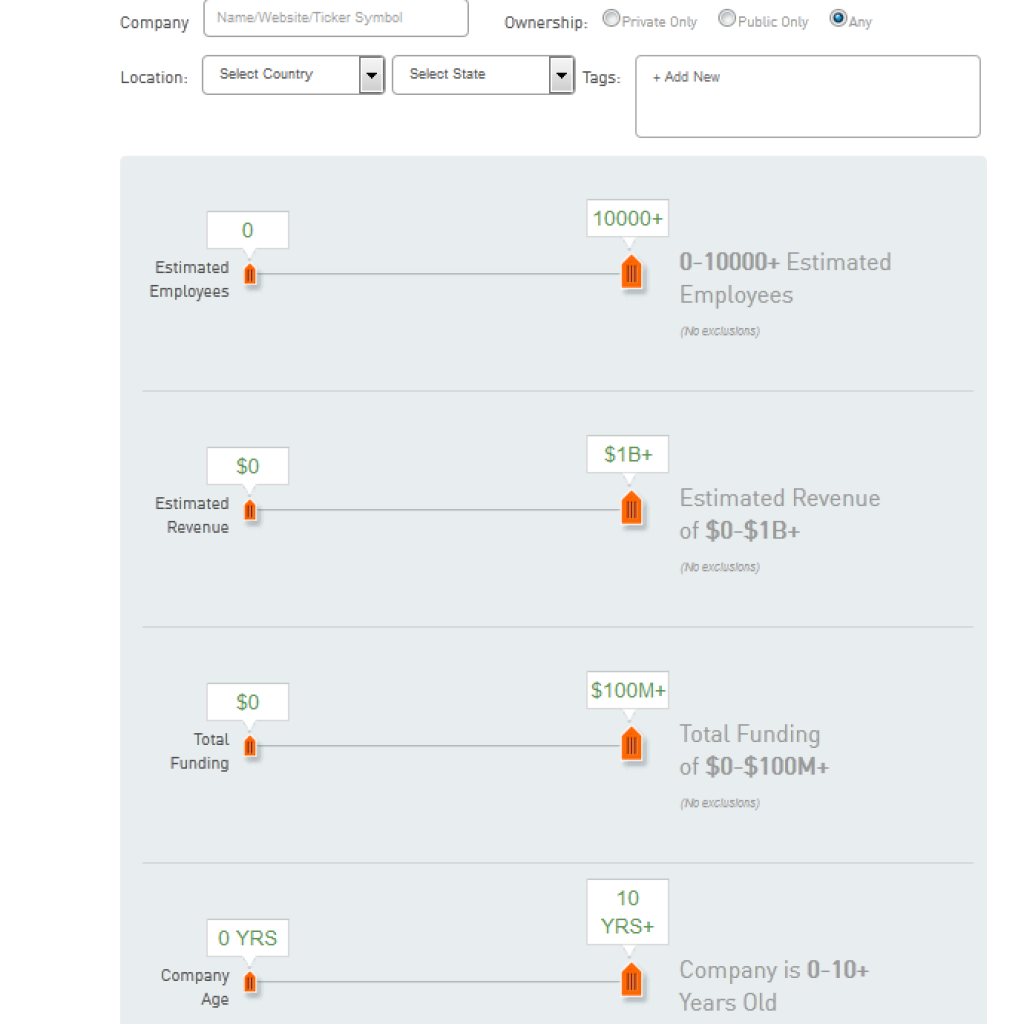The image size is (1024, 1024).
Task: Choose the Any ownership radio button
Action: (838, 19)
